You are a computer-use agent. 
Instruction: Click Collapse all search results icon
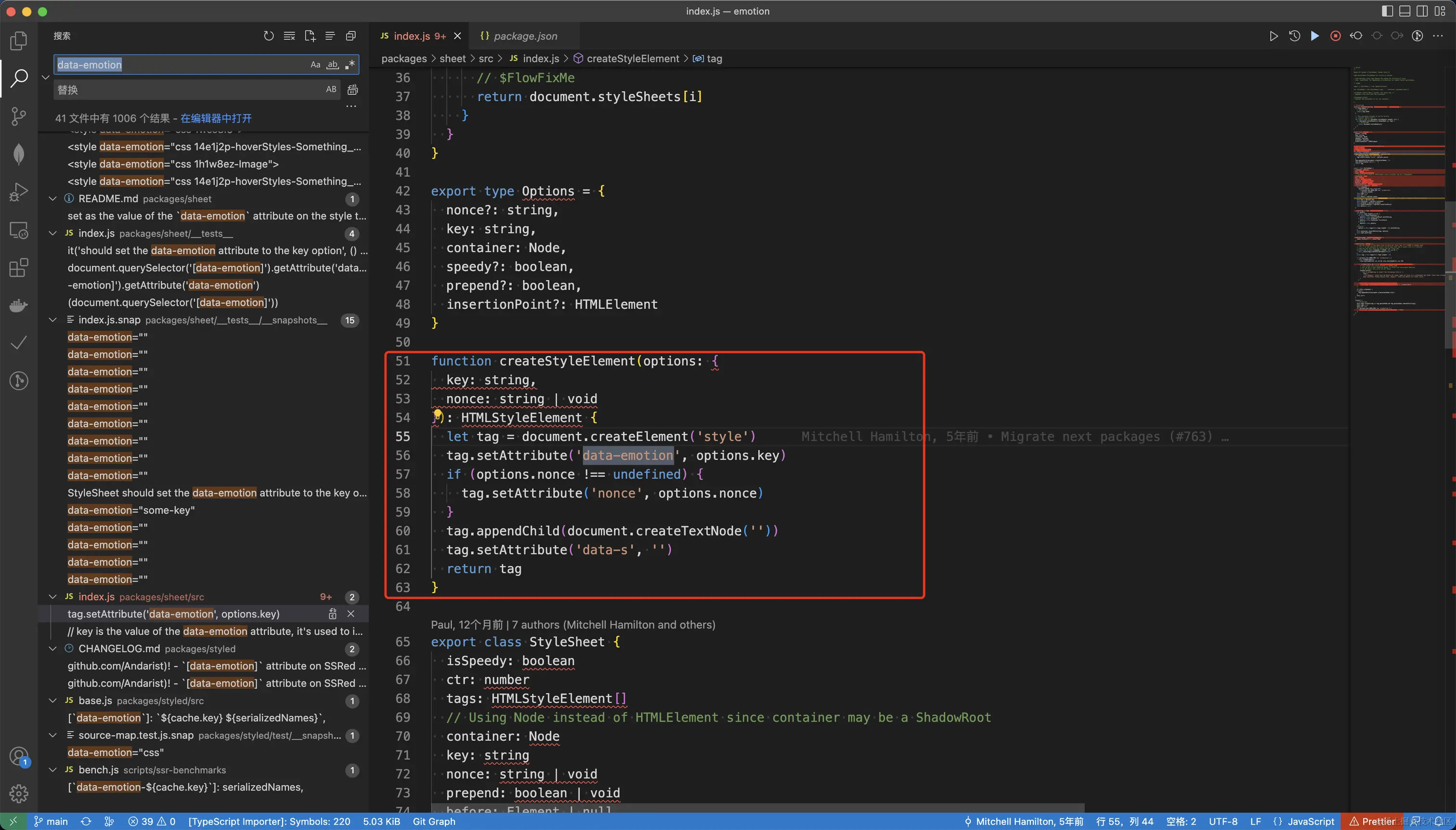pyautogui.click(x=351, y=36)
